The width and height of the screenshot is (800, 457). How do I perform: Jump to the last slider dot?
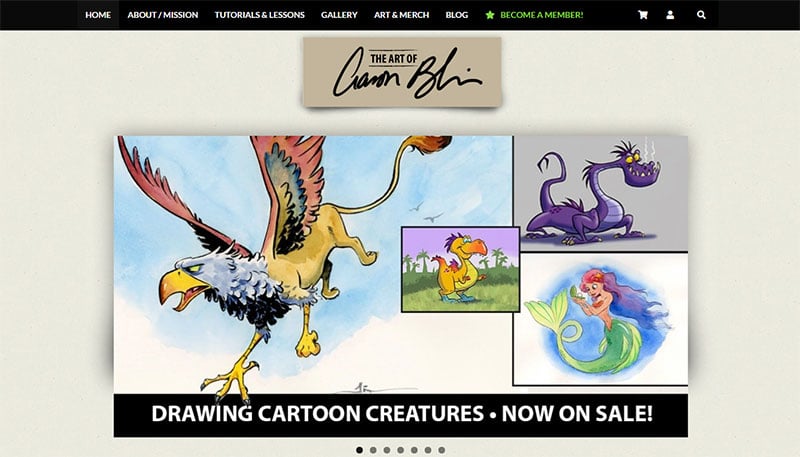[442, 450]
